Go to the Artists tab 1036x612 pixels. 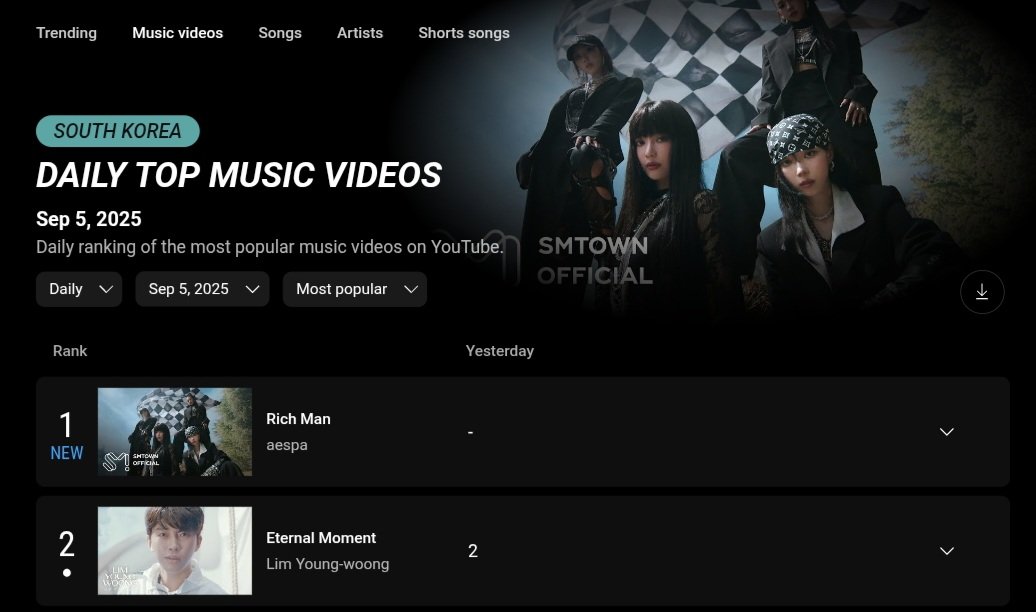click(360, 33)
